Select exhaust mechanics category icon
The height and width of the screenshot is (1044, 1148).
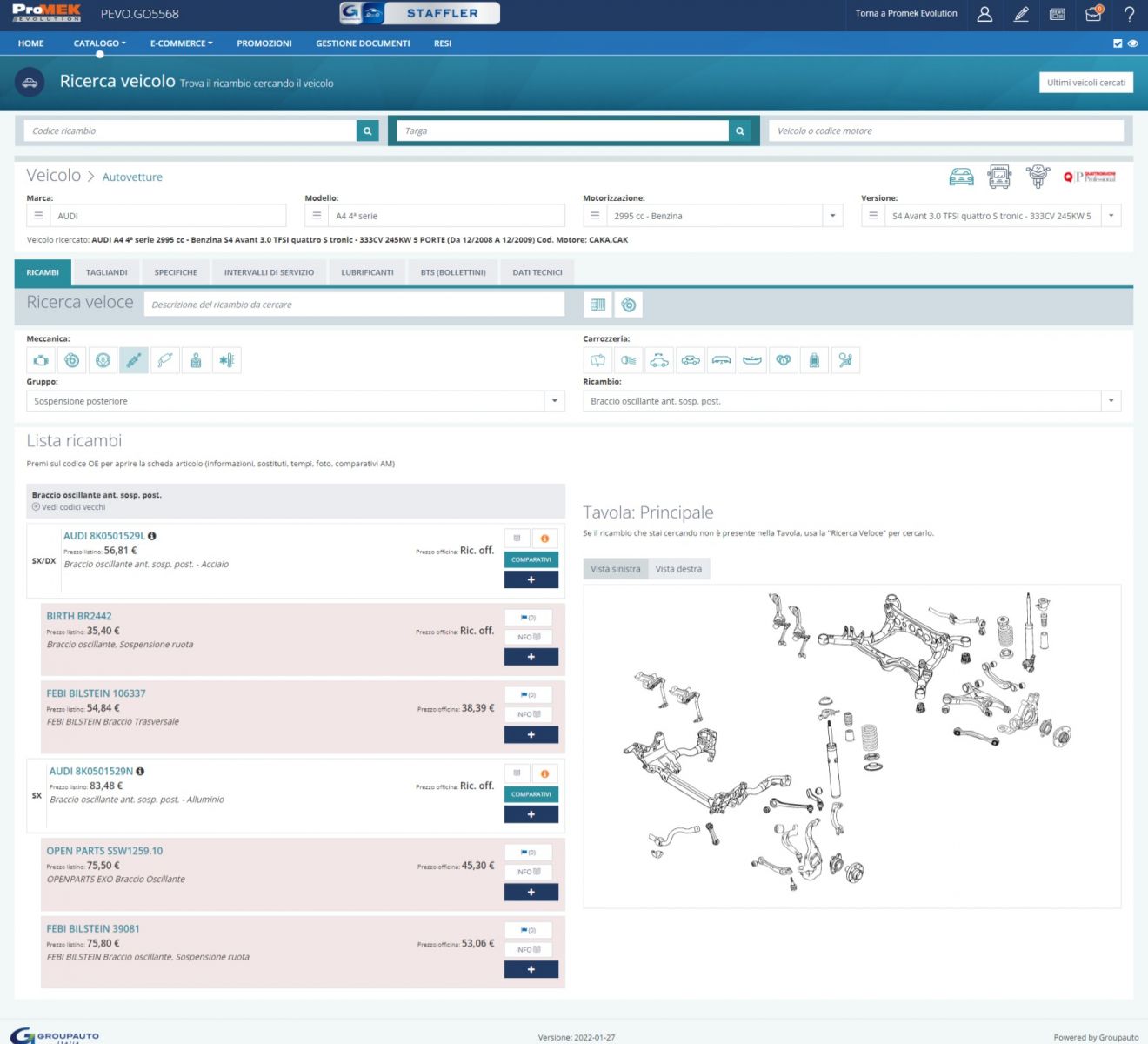tap(165, 360)
